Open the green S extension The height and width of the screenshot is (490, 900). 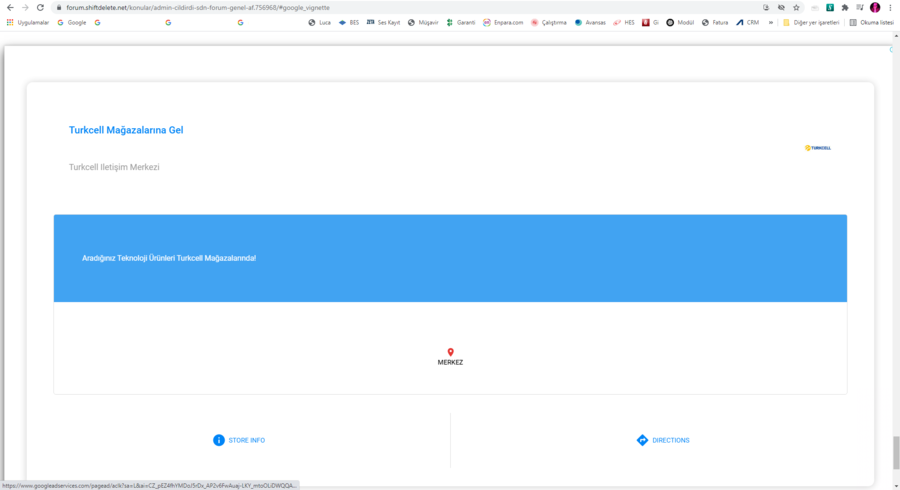830,7
